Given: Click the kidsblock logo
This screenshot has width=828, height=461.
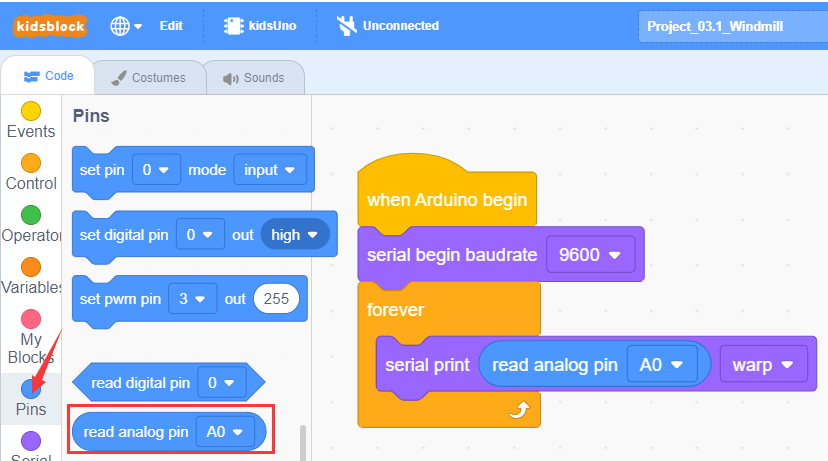Looking at the screenshot, I should [x=50, y=25].
